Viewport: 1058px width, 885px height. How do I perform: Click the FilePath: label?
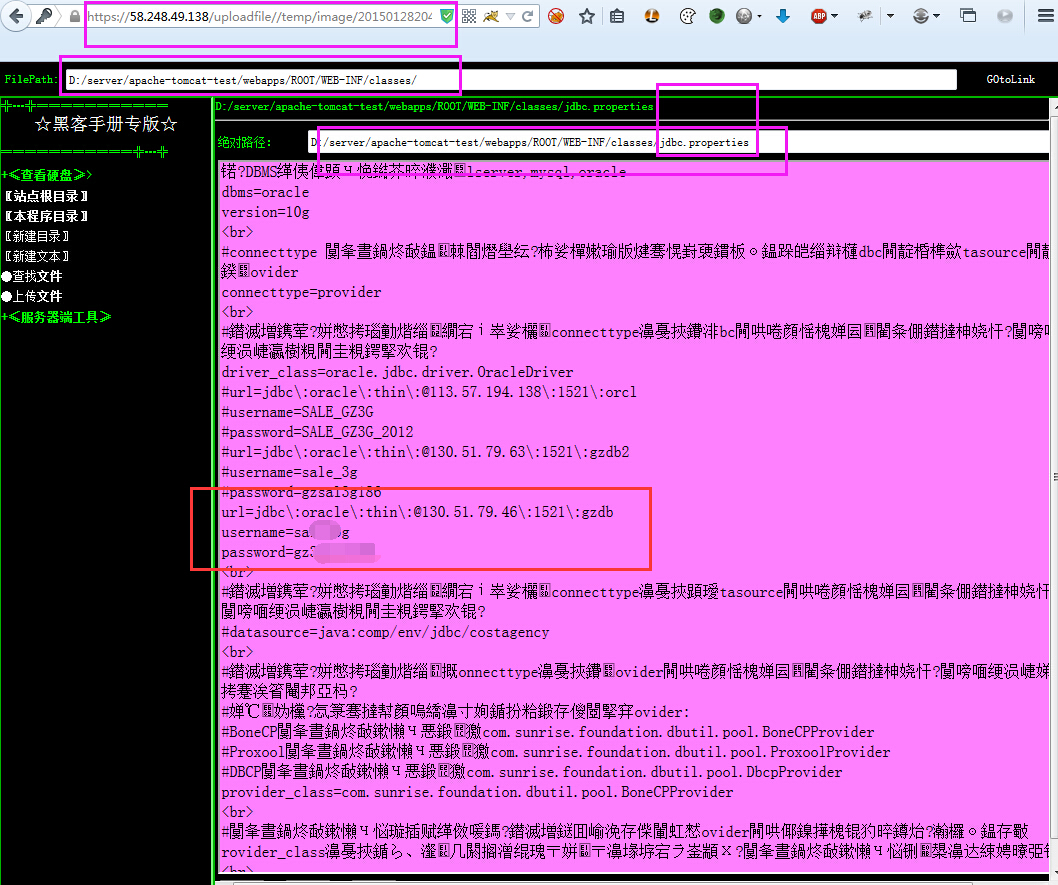point(30,80)
